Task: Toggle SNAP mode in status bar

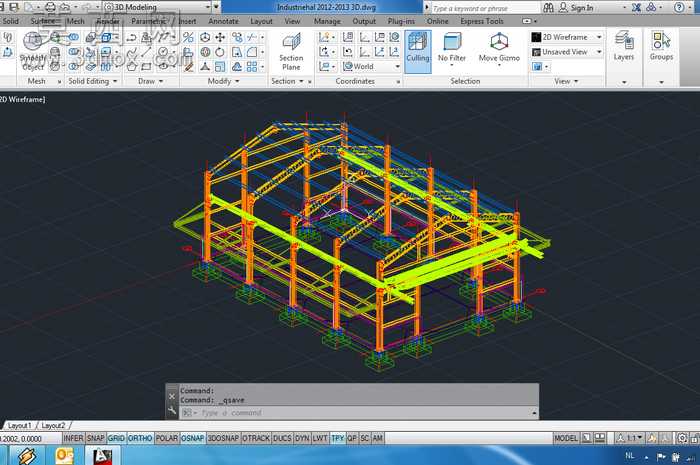Action: tap(96, 438)
